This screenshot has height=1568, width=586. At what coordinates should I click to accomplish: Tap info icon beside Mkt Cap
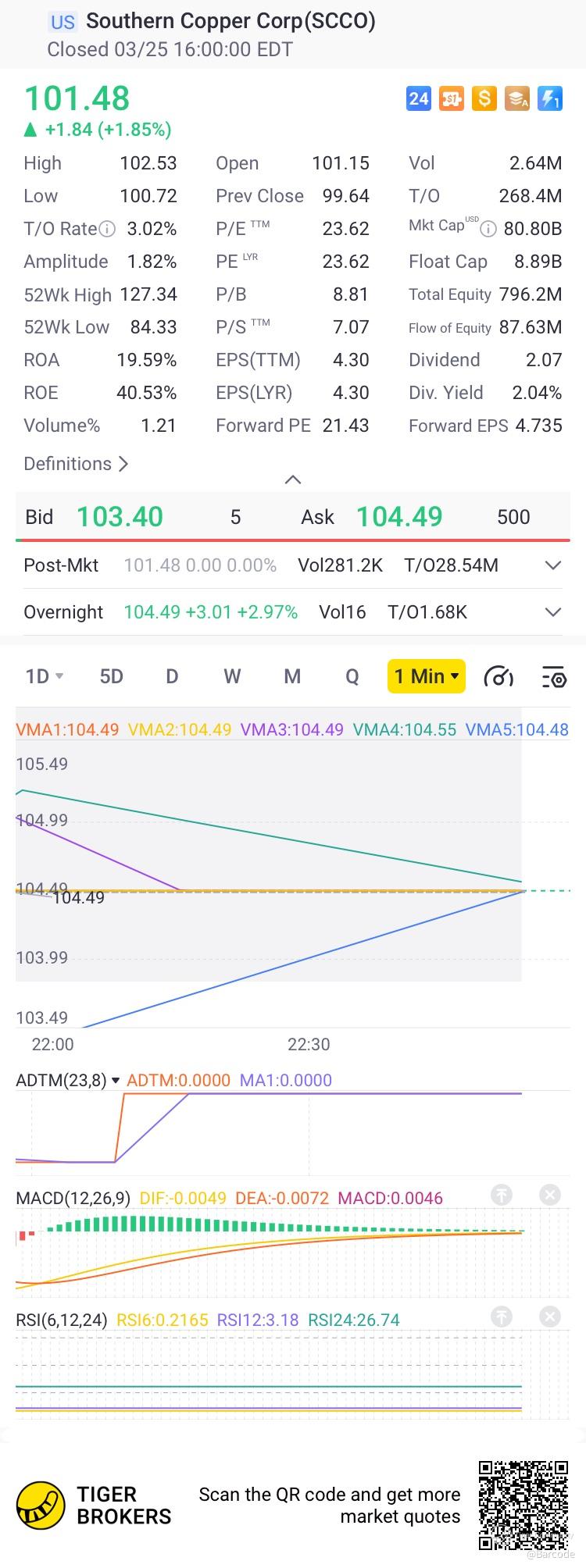(x=488, y=229)
